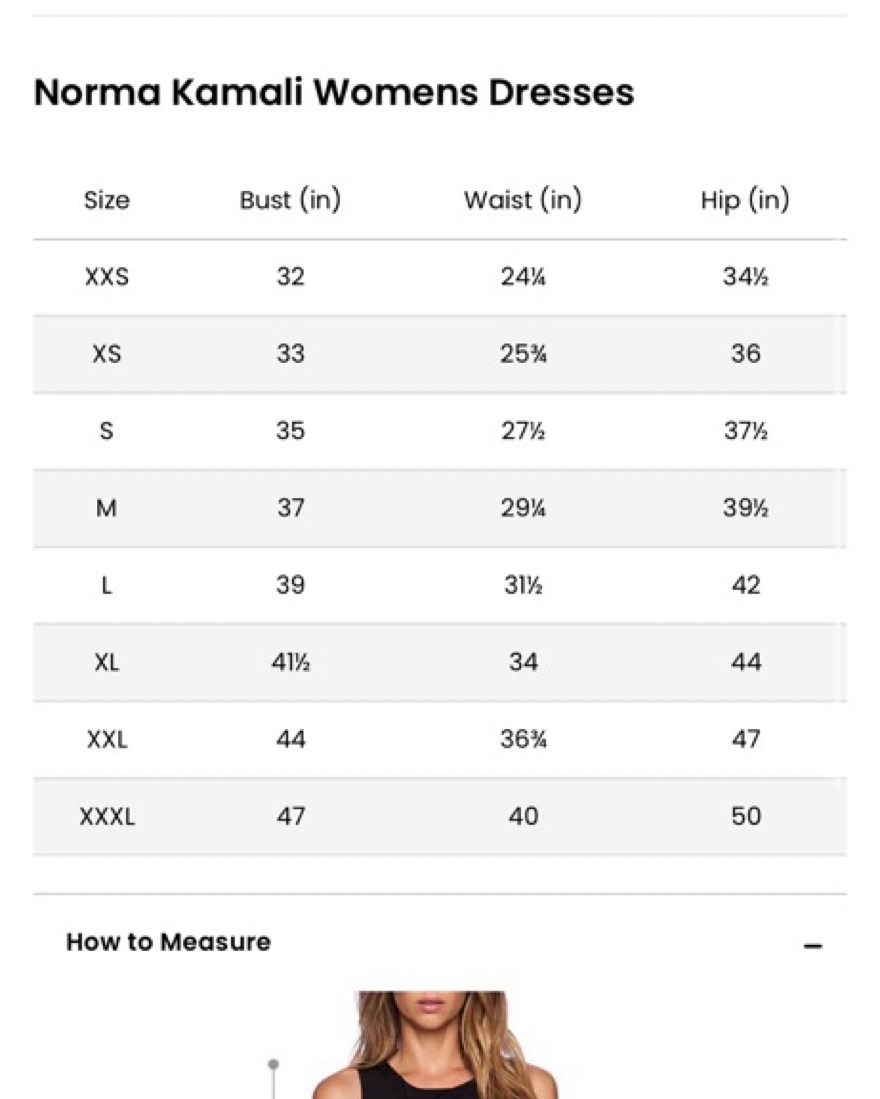Viewport: 880px width, 1099px height.
Task: Select the XXS size row label
Action: click(x=107, y=276)
